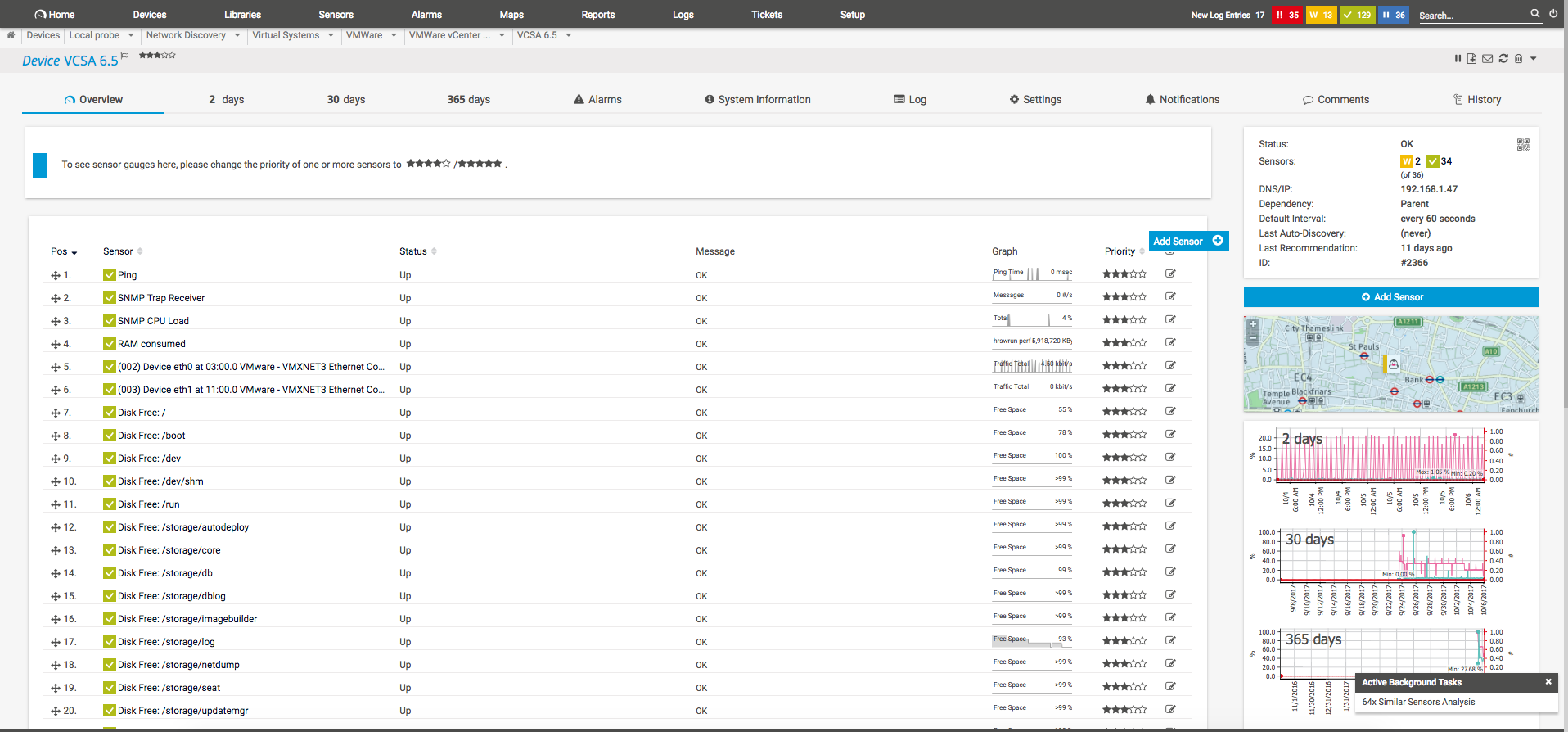This screenshot has height=732, width=1568.
Task: Open the Maps main menu
Action: coord(511,15)
